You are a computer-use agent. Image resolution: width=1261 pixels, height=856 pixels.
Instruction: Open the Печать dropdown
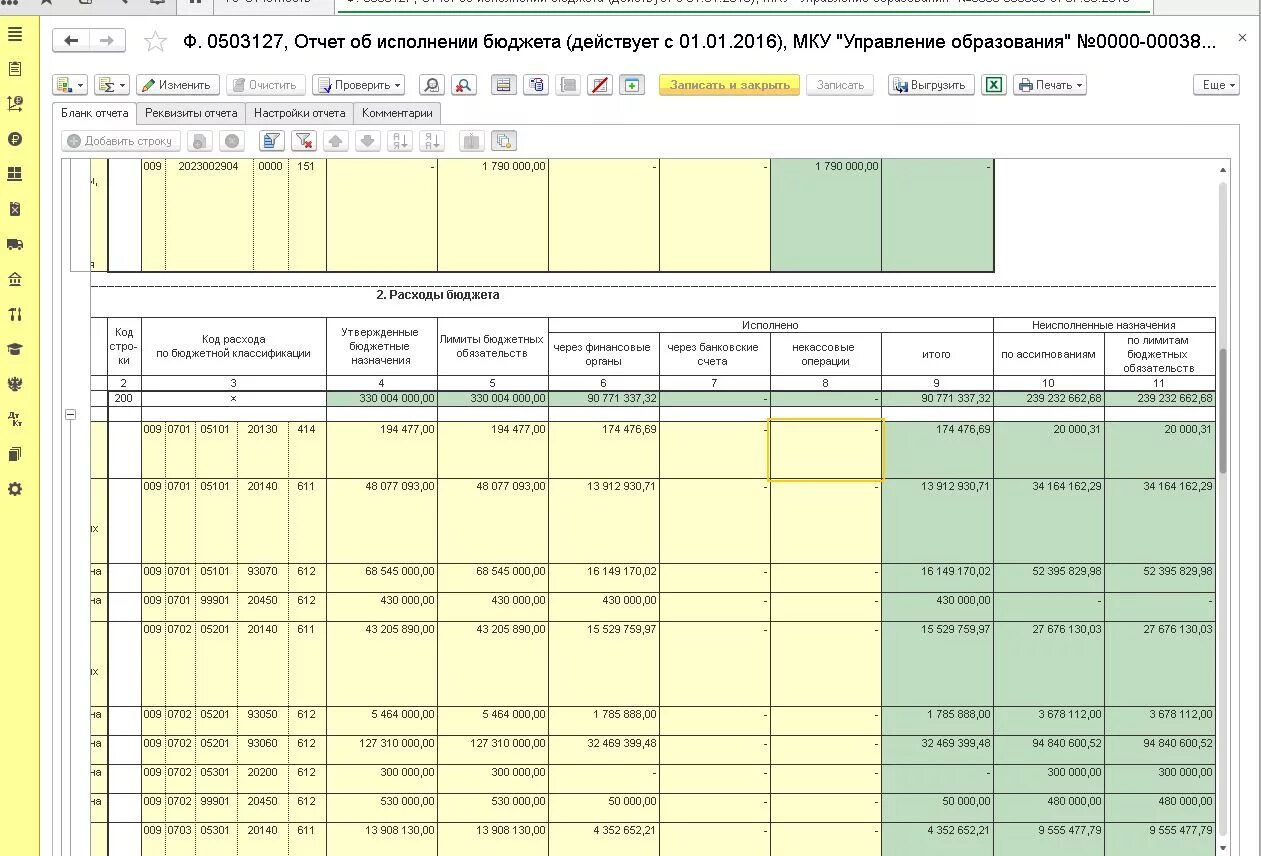point(1050,85)
